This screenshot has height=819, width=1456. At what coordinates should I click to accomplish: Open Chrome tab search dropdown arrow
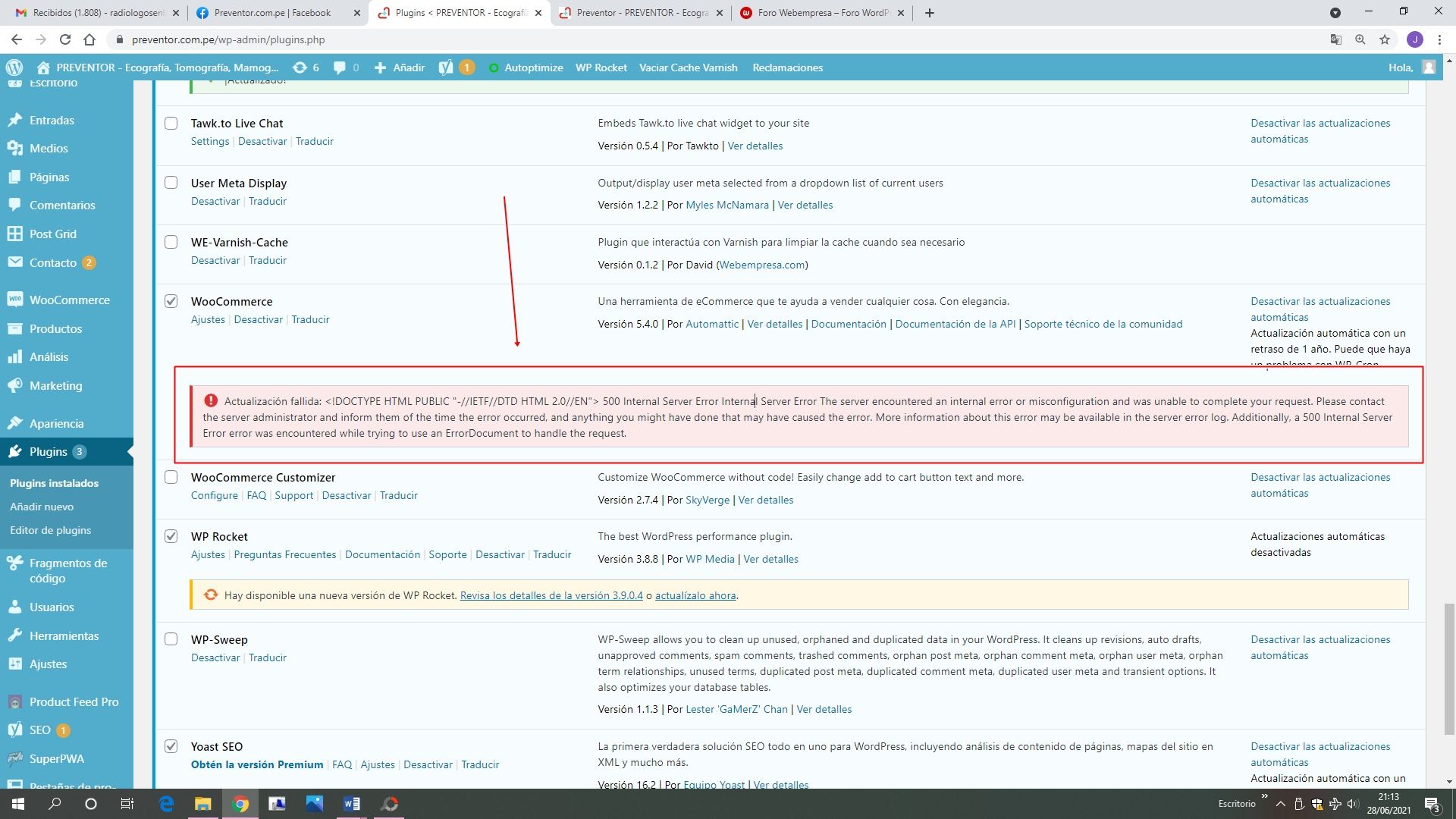click(1335, 13)
